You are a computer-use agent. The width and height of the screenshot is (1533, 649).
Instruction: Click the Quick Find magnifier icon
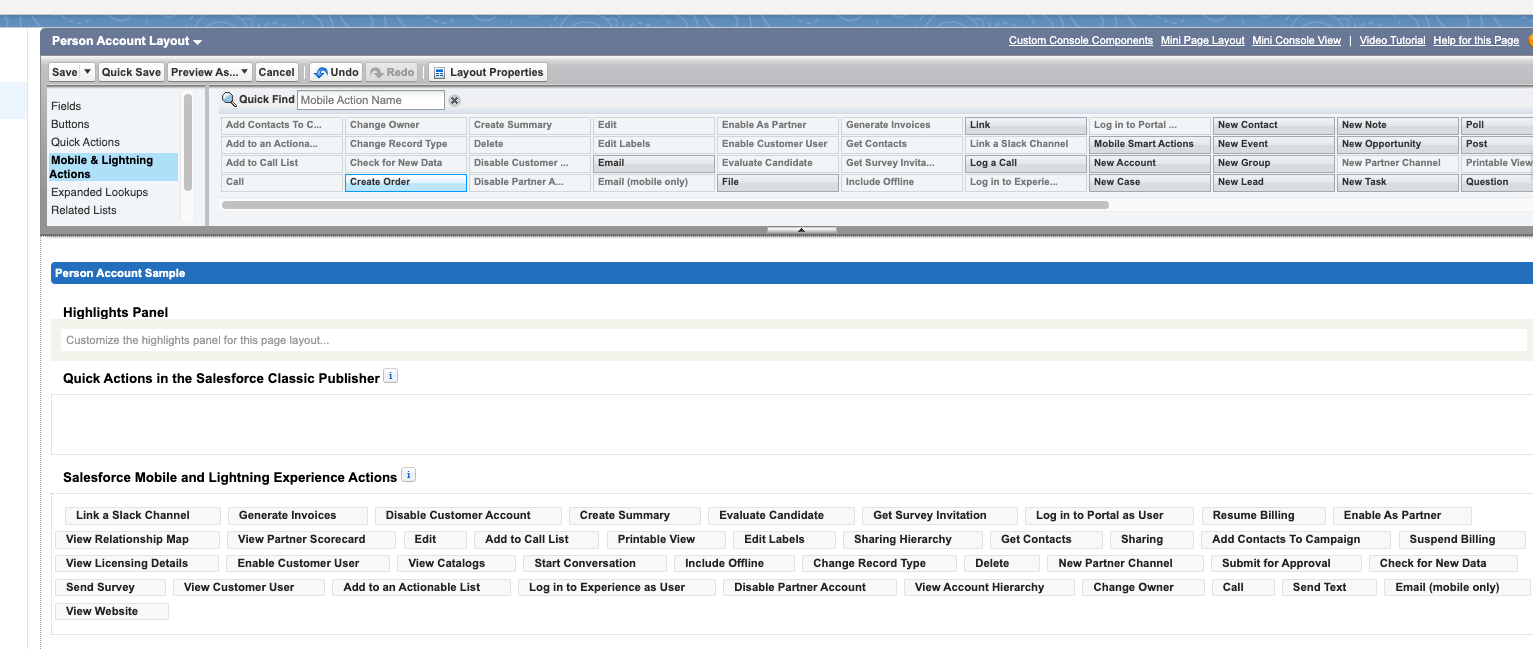[229, 99]
